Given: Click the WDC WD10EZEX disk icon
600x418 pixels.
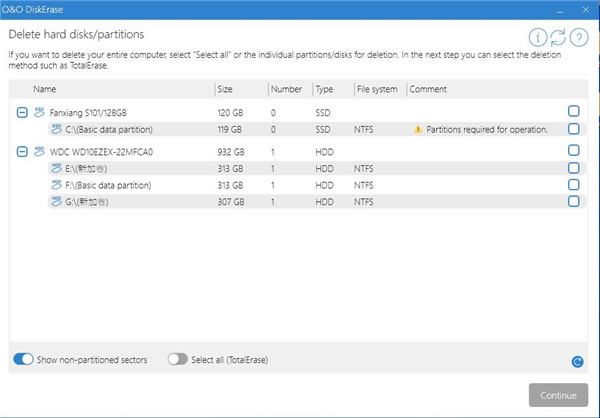Looking at the screenshot, I should (40, 151).
